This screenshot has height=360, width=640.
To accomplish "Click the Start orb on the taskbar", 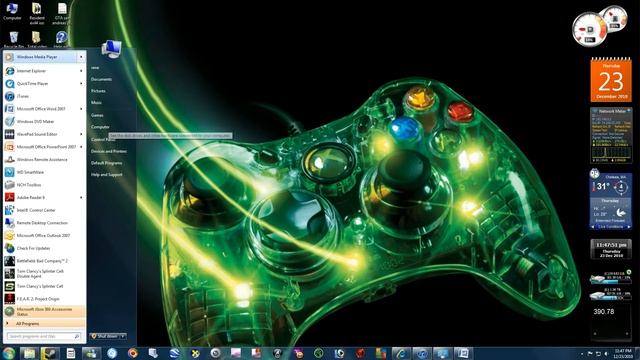I will click(x=9, y=353).
